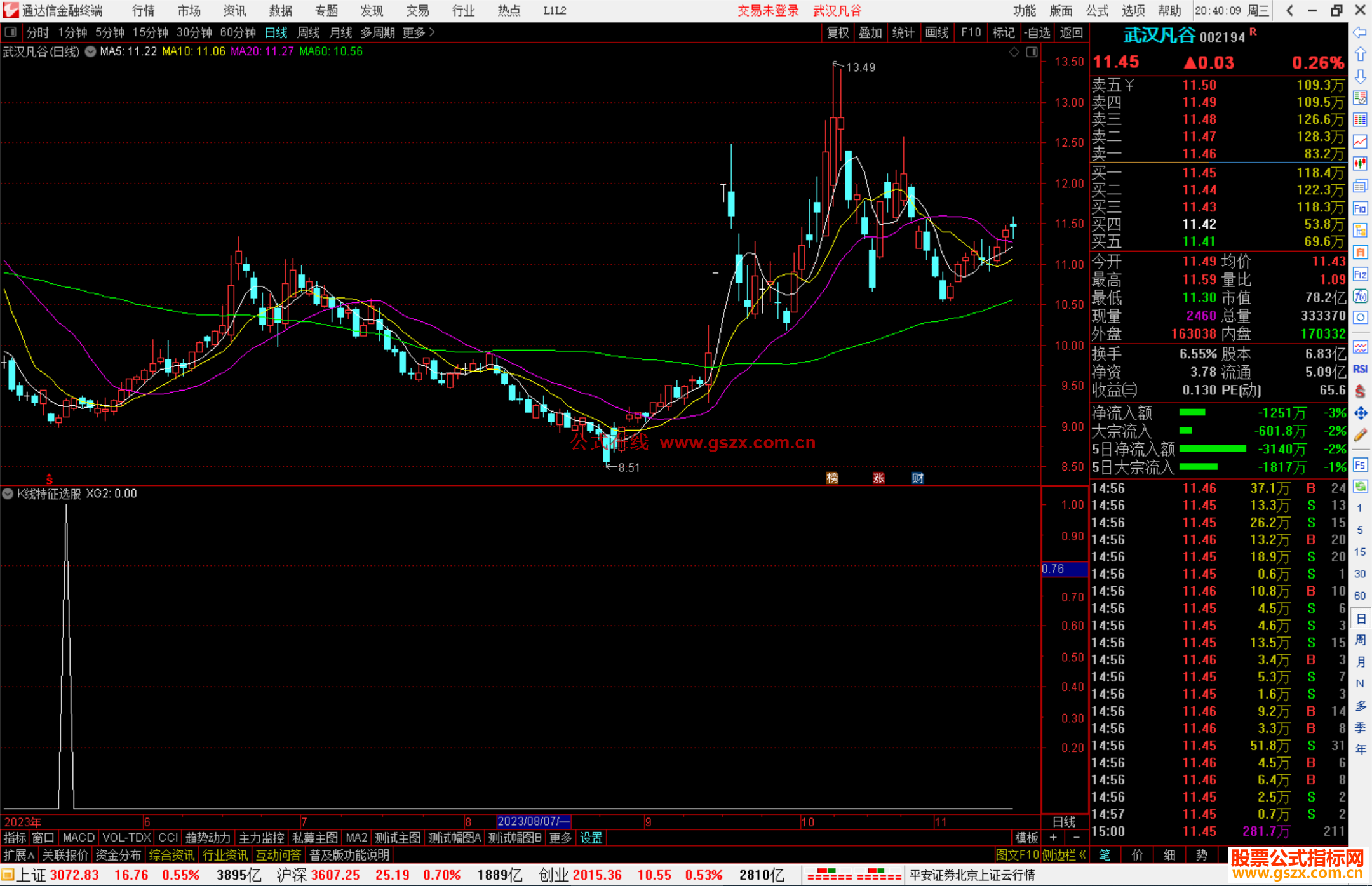Image resolution: width=1372 pixels, height=886 pixels.
Task: Expand the 扩展 panel at bottom left
Action: [19, 855]
